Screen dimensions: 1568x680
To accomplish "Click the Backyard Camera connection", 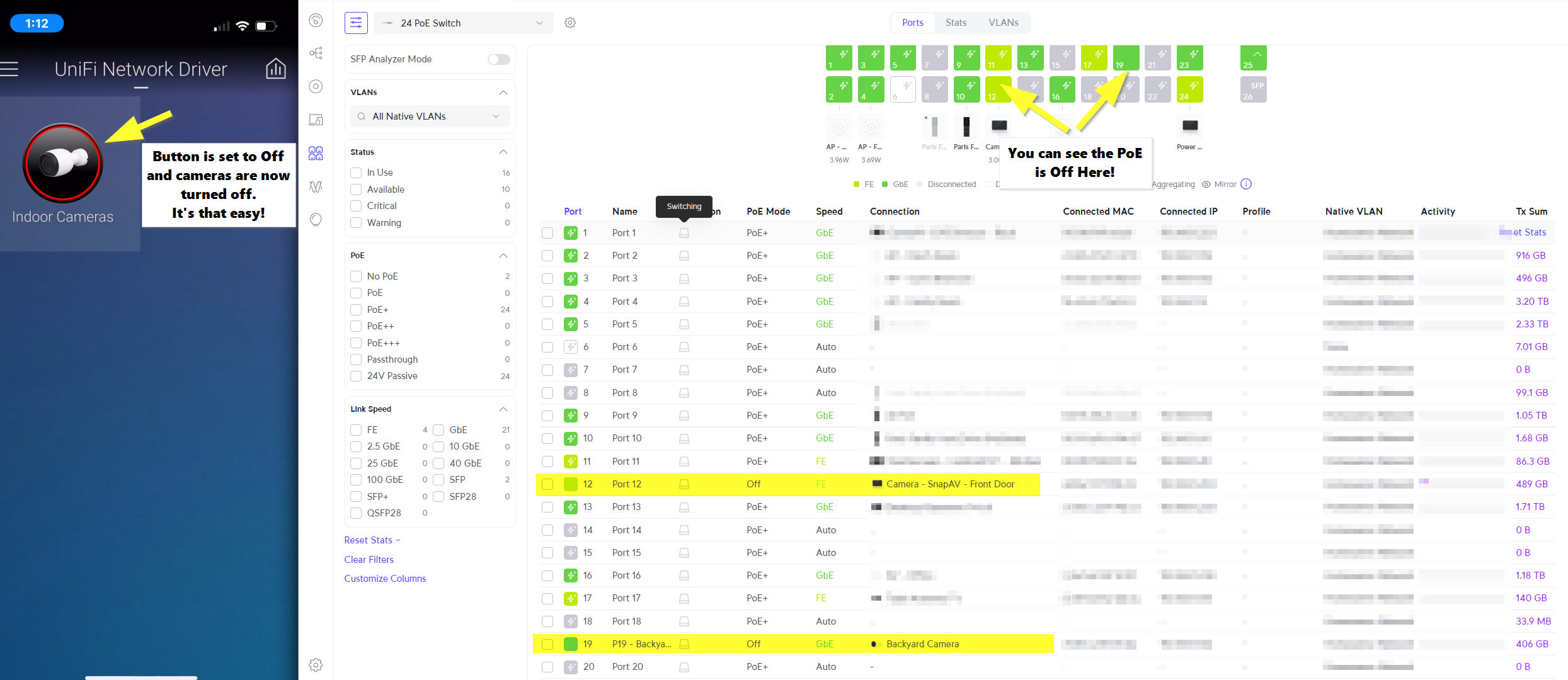I will (922, 644).
